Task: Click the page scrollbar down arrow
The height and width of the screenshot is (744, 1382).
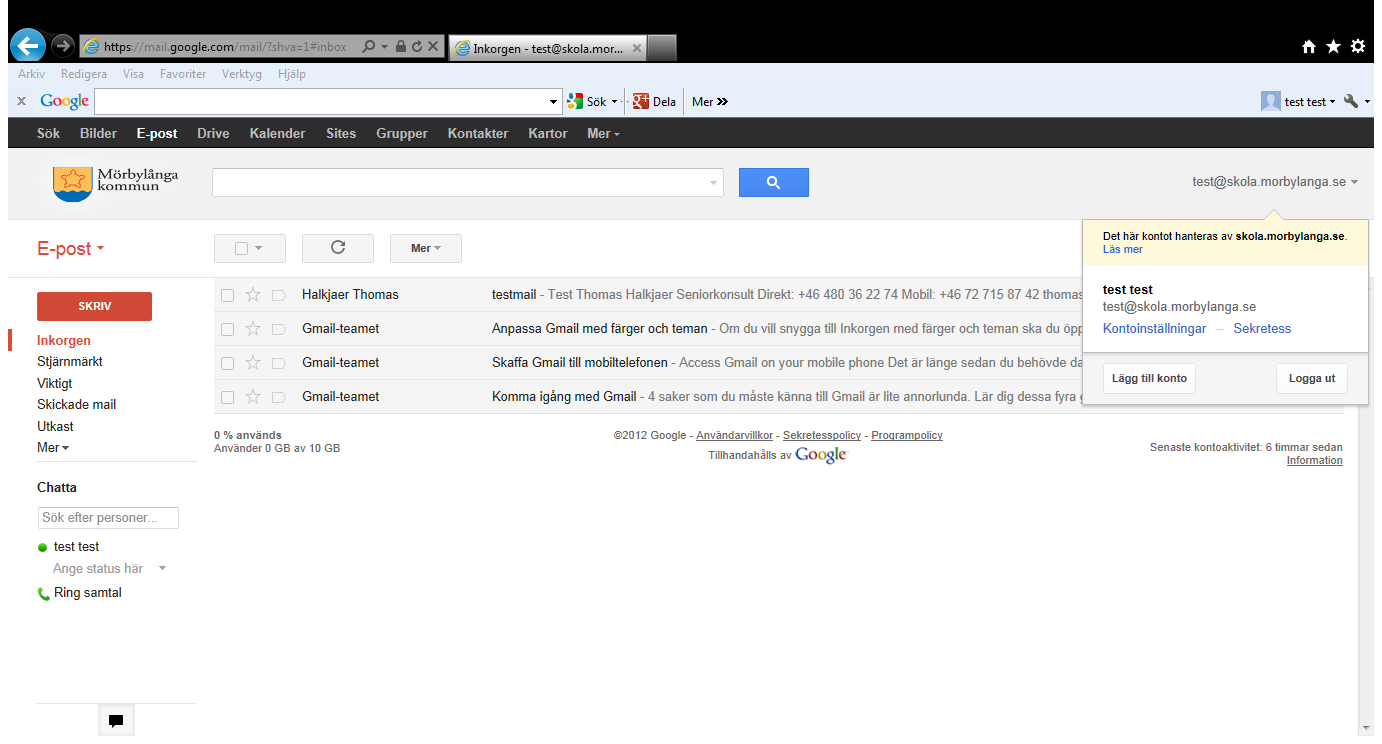Action: point(1366,727)
